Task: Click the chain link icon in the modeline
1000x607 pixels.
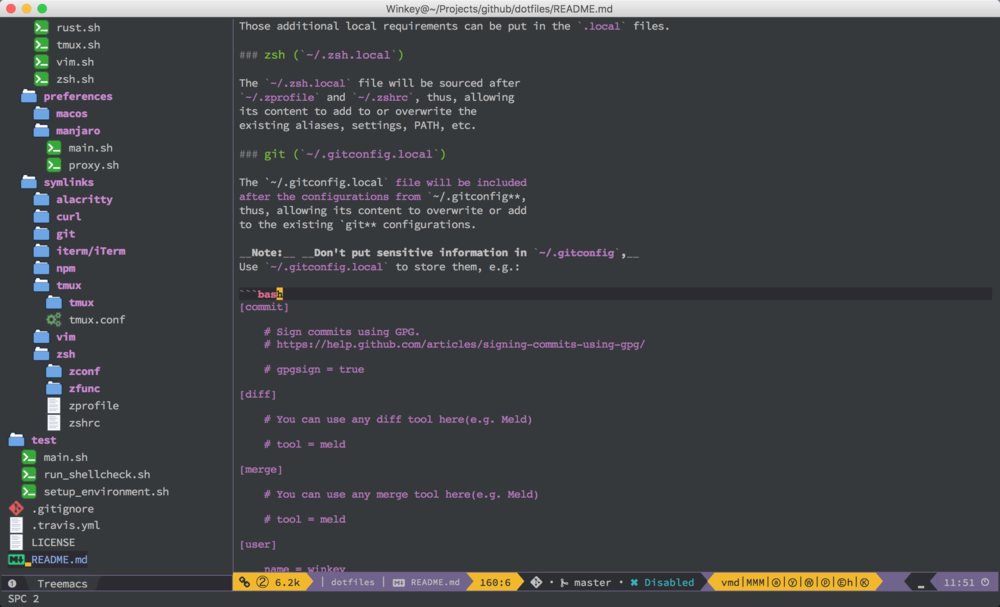Action: pyautogui.click(x=244, y=582)
